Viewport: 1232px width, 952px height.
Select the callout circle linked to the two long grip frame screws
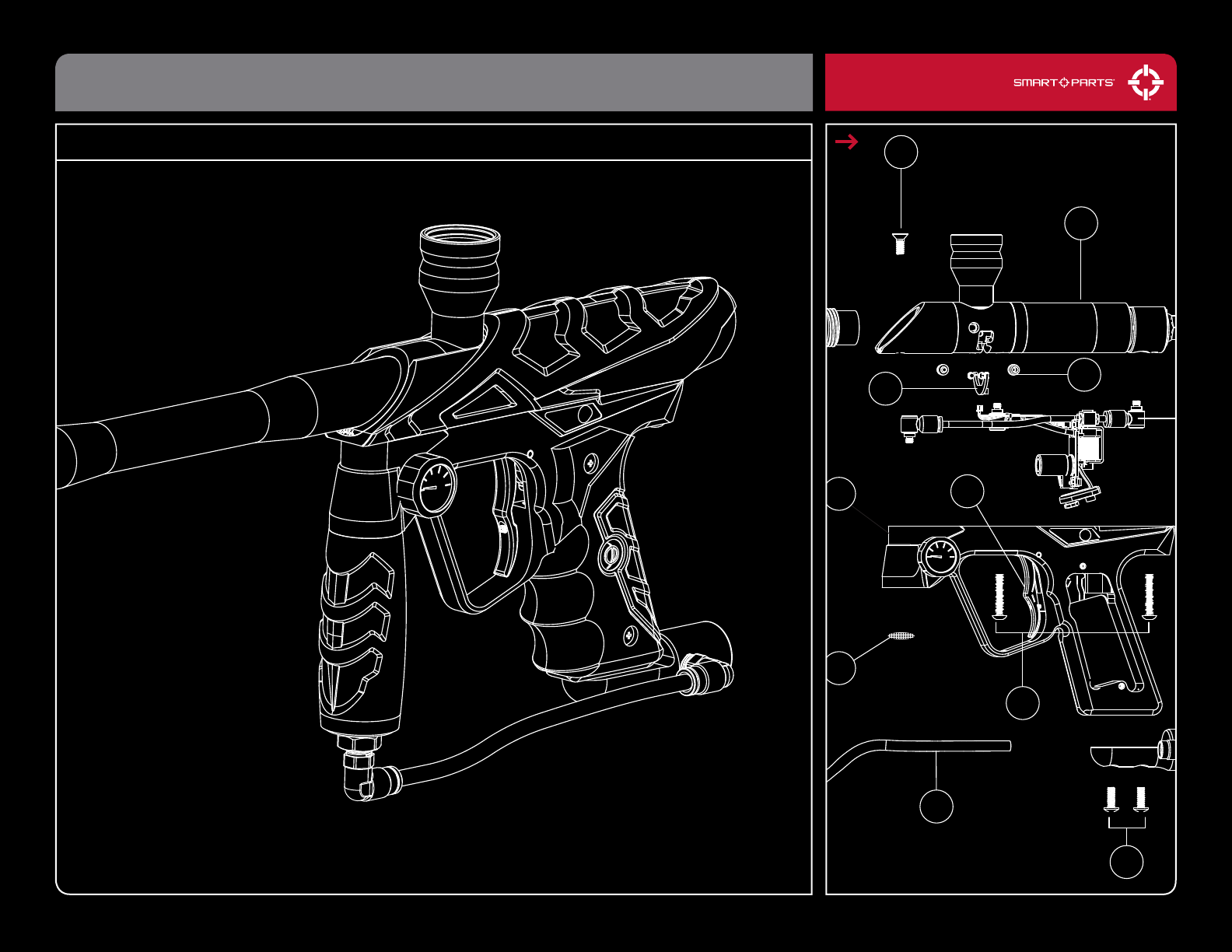[1023, 702]
